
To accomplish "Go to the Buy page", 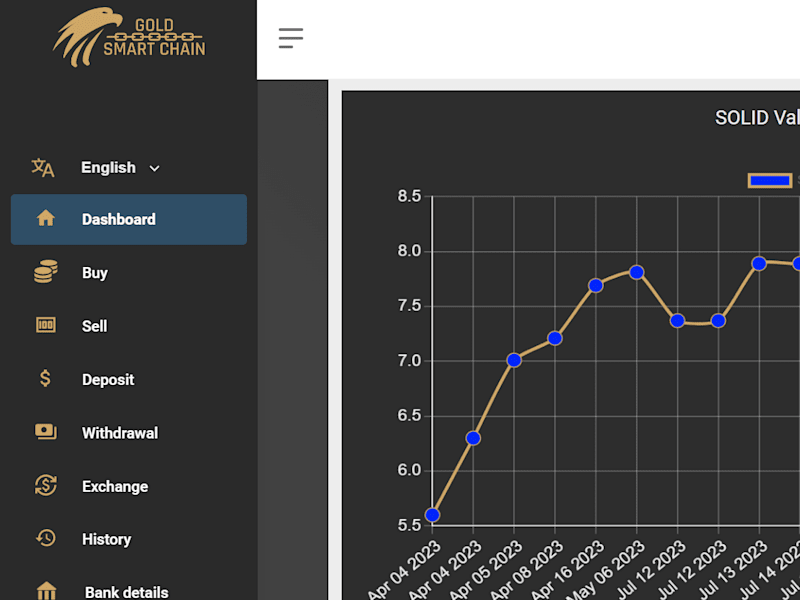I will [x=95, y=273].
